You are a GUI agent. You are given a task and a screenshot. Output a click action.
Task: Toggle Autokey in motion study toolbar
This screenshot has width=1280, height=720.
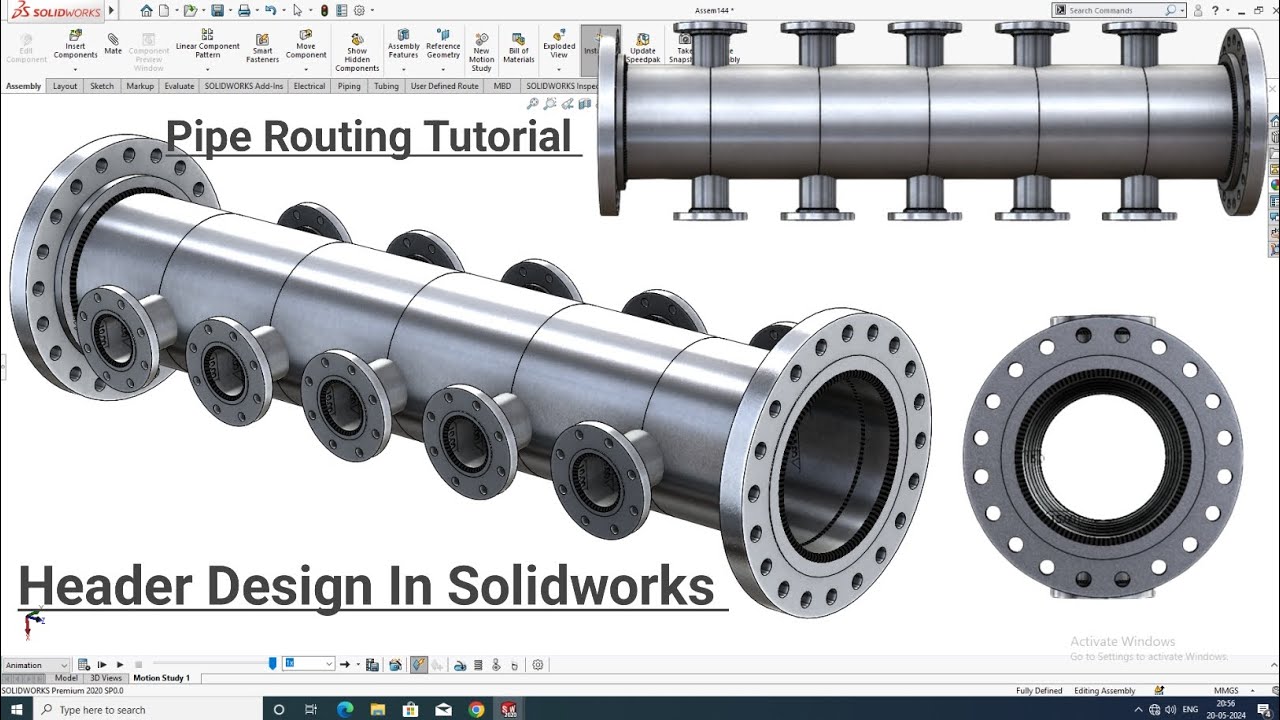coord(419,665)
